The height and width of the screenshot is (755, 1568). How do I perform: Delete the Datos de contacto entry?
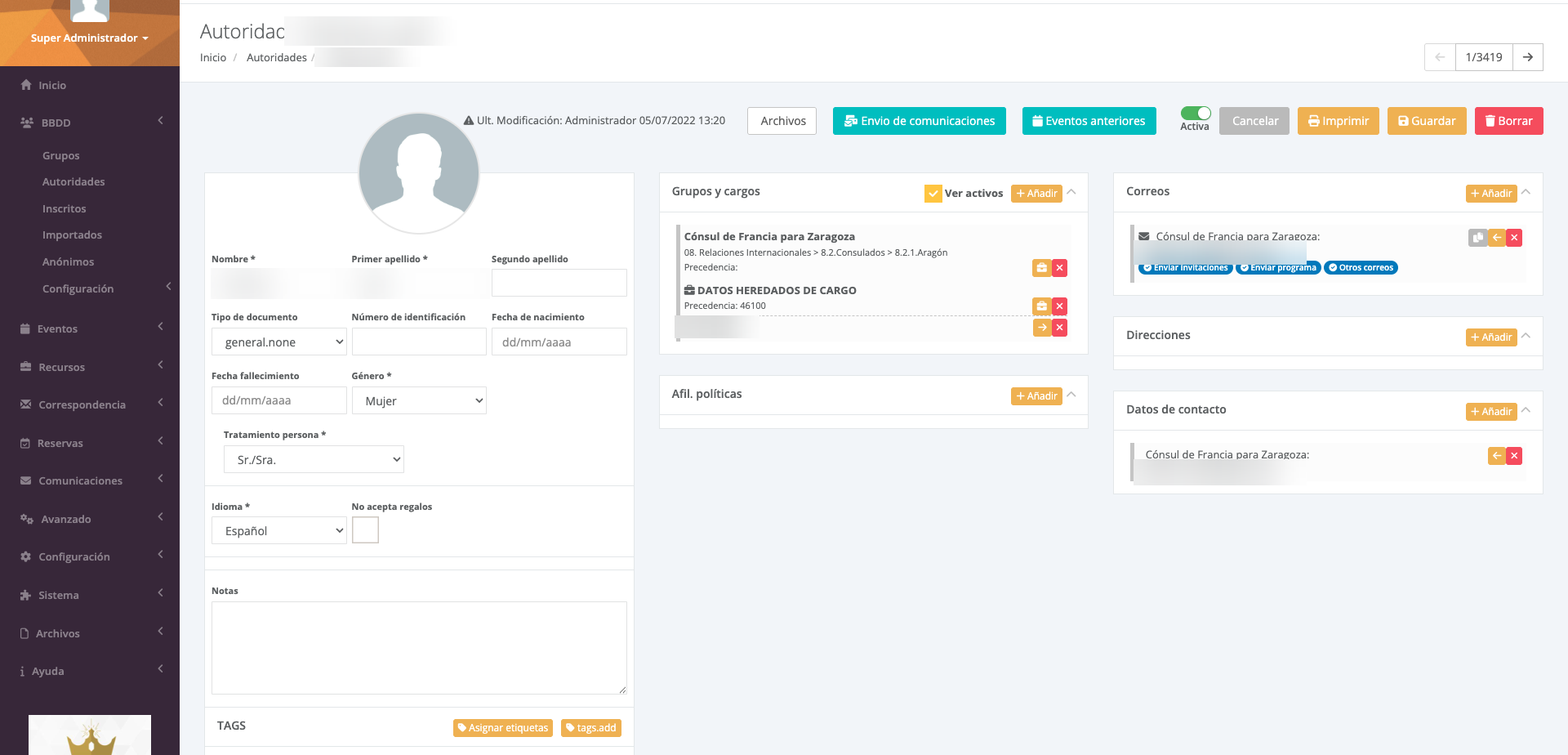1514,456
